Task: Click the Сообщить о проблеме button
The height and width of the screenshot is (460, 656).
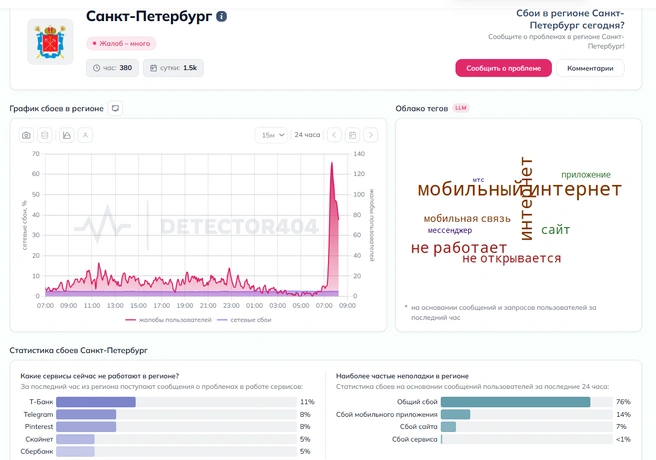Action: pyautogui.click(x=503, y=68)
